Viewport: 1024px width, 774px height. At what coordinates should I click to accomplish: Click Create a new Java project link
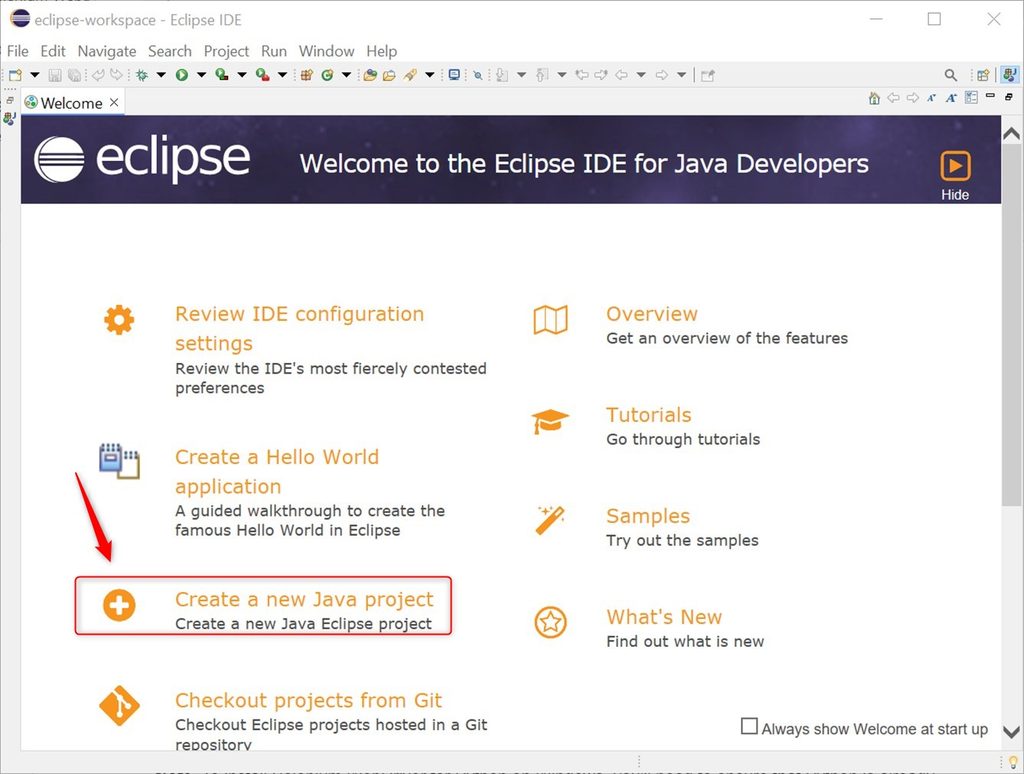[x=304, y=599]
